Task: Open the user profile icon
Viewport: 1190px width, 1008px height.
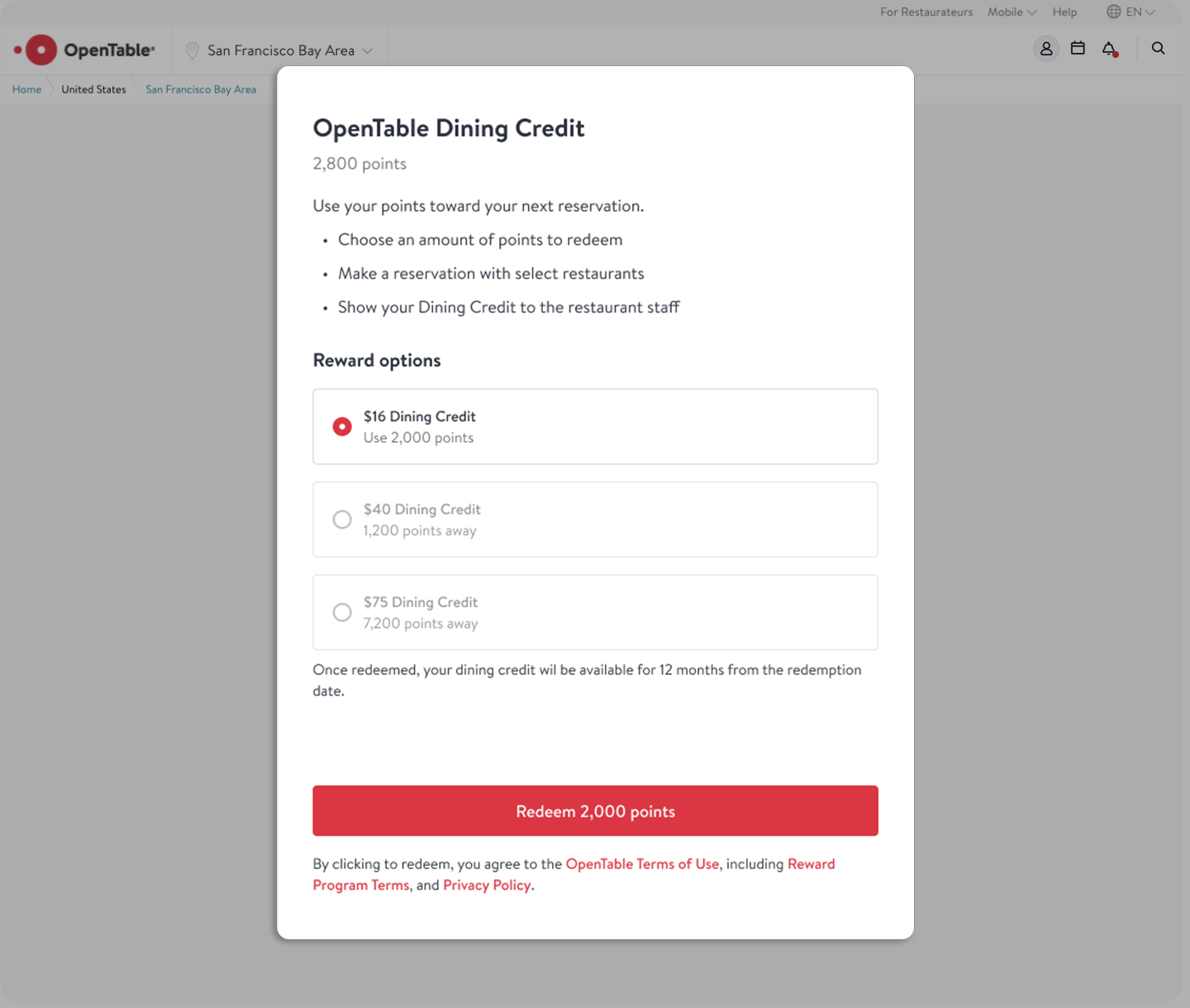Action: pos(1046,49)
